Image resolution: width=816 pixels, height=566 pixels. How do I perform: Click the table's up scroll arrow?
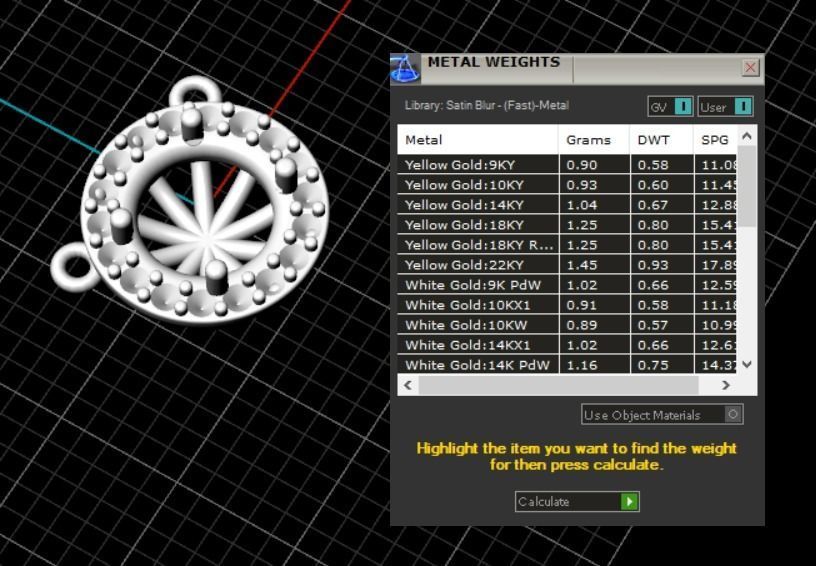[x=747, y=136]
